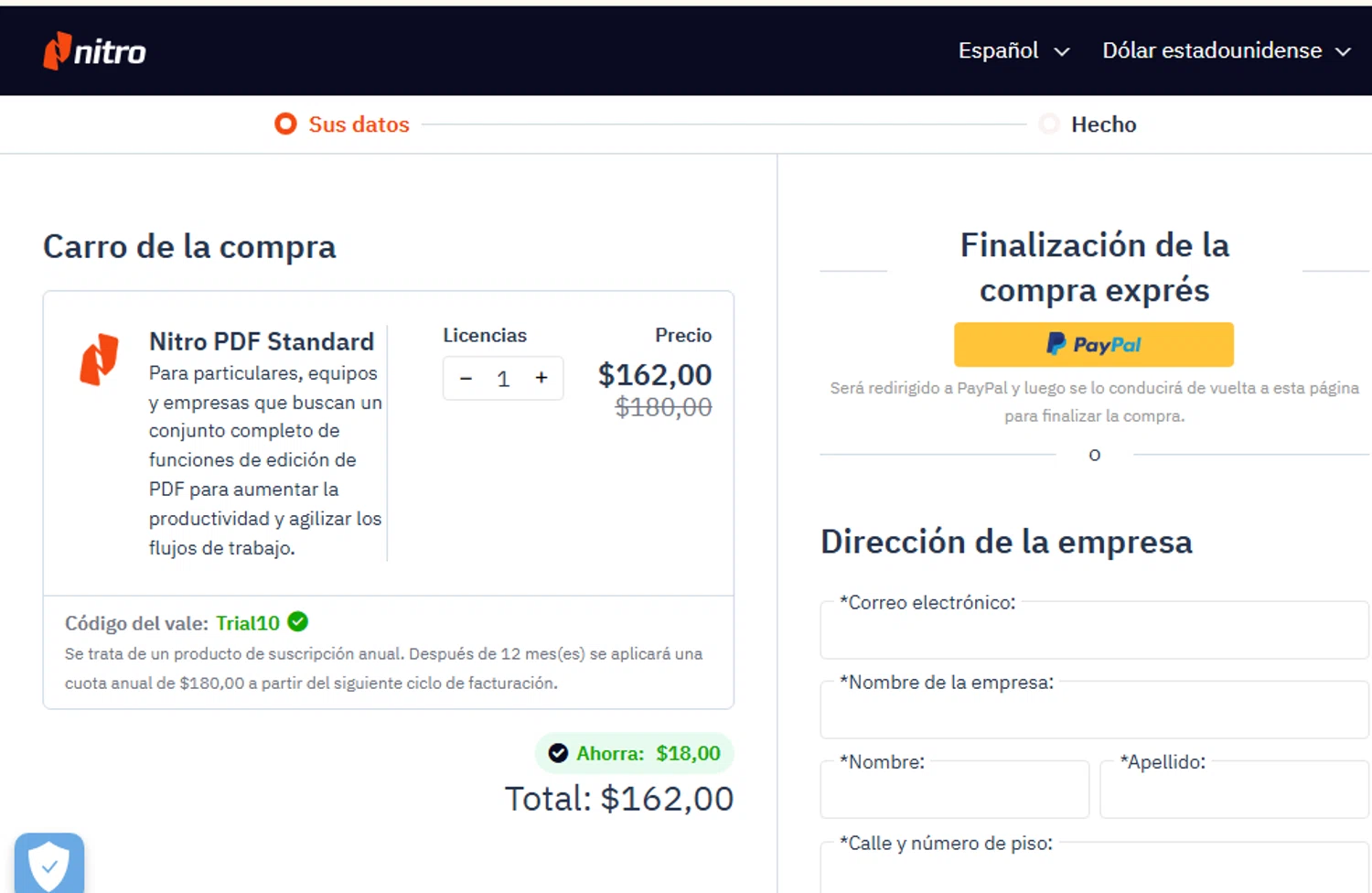Select the Sus datos step indicator
This screenshot has width=1372, height=893.
[x=343, y=124]
